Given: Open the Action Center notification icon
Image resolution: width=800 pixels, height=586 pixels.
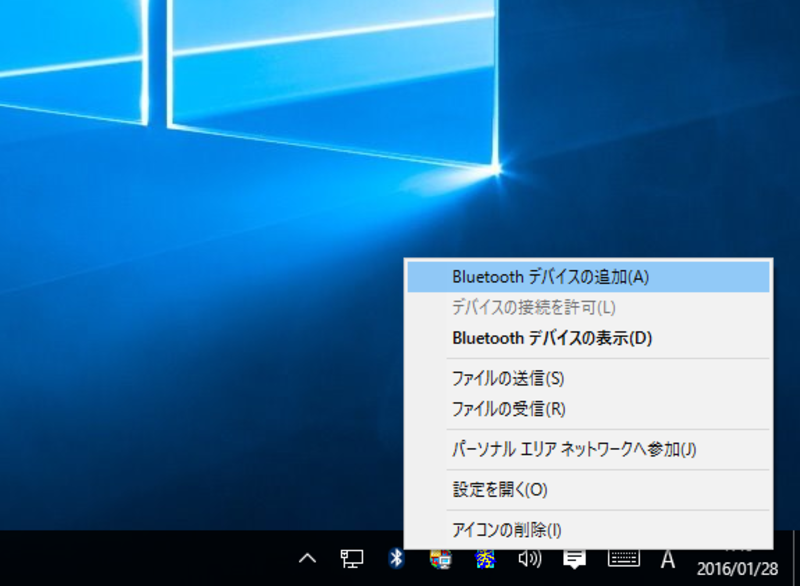Looking at the screenshot, I should coord(574,558).
